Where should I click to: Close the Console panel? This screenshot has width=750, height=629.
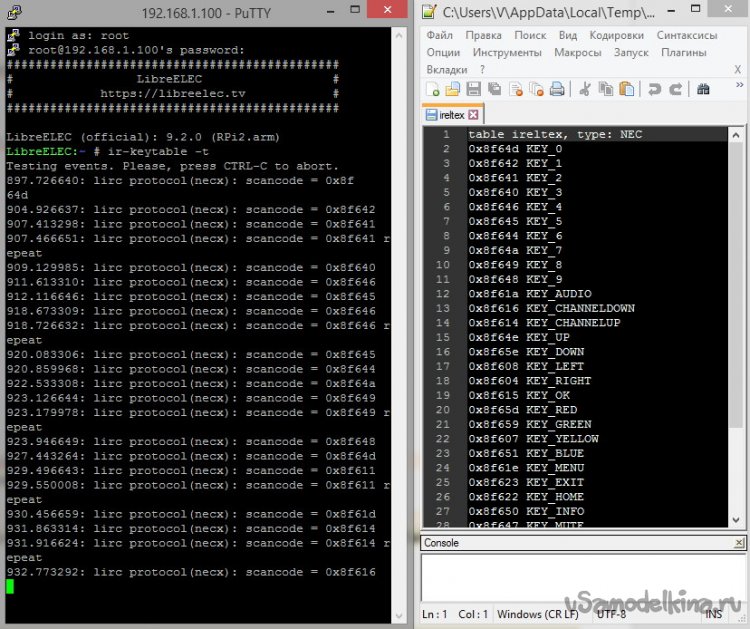coord(740,542)
